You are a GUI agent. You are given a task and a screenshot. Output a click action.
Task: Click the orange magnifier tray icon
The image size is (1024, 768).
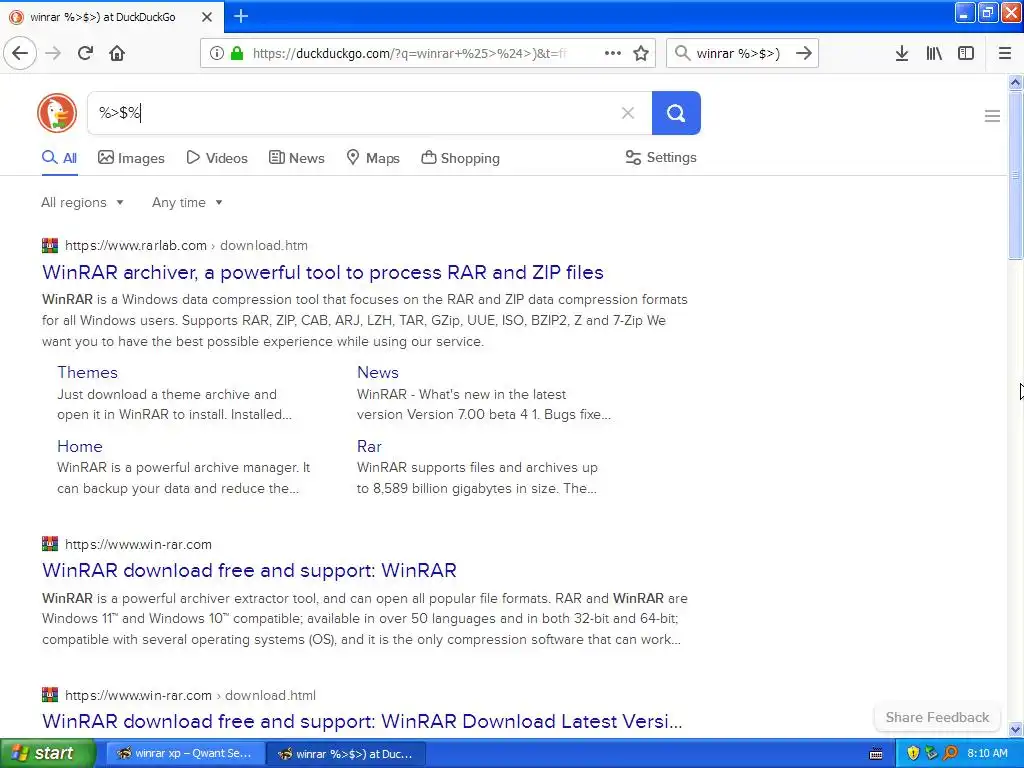click(950, 753)
